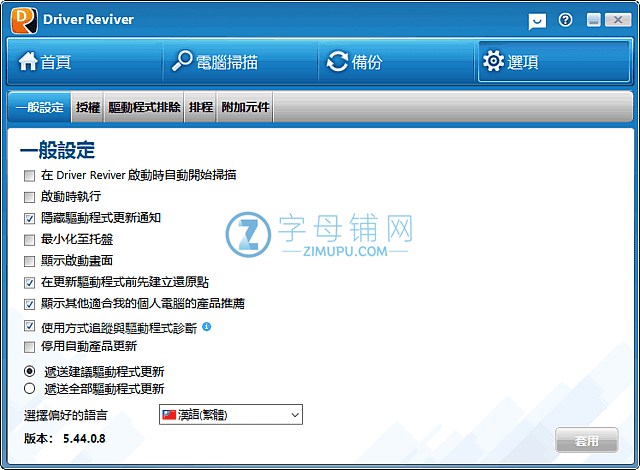
Task: Switch to the 驅動程式排除 tab
Action: coord(143,107)
